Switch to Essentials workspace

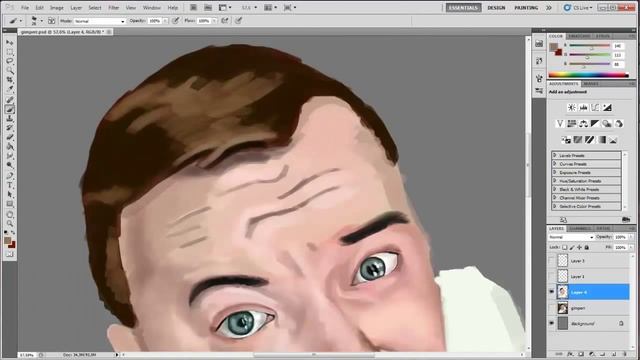click(463, 8)
